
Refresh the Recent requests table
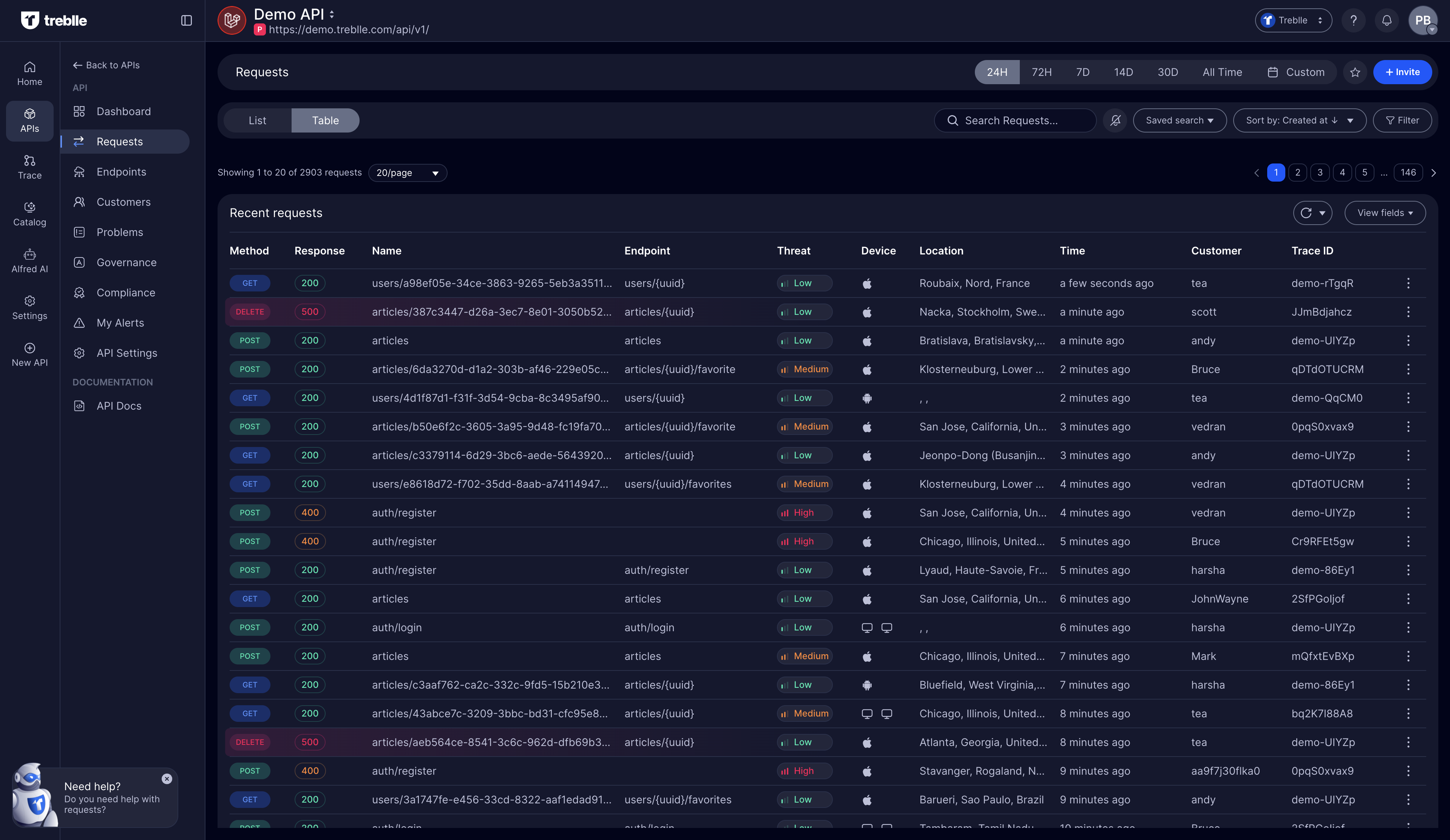click(x=1307, y=213)
